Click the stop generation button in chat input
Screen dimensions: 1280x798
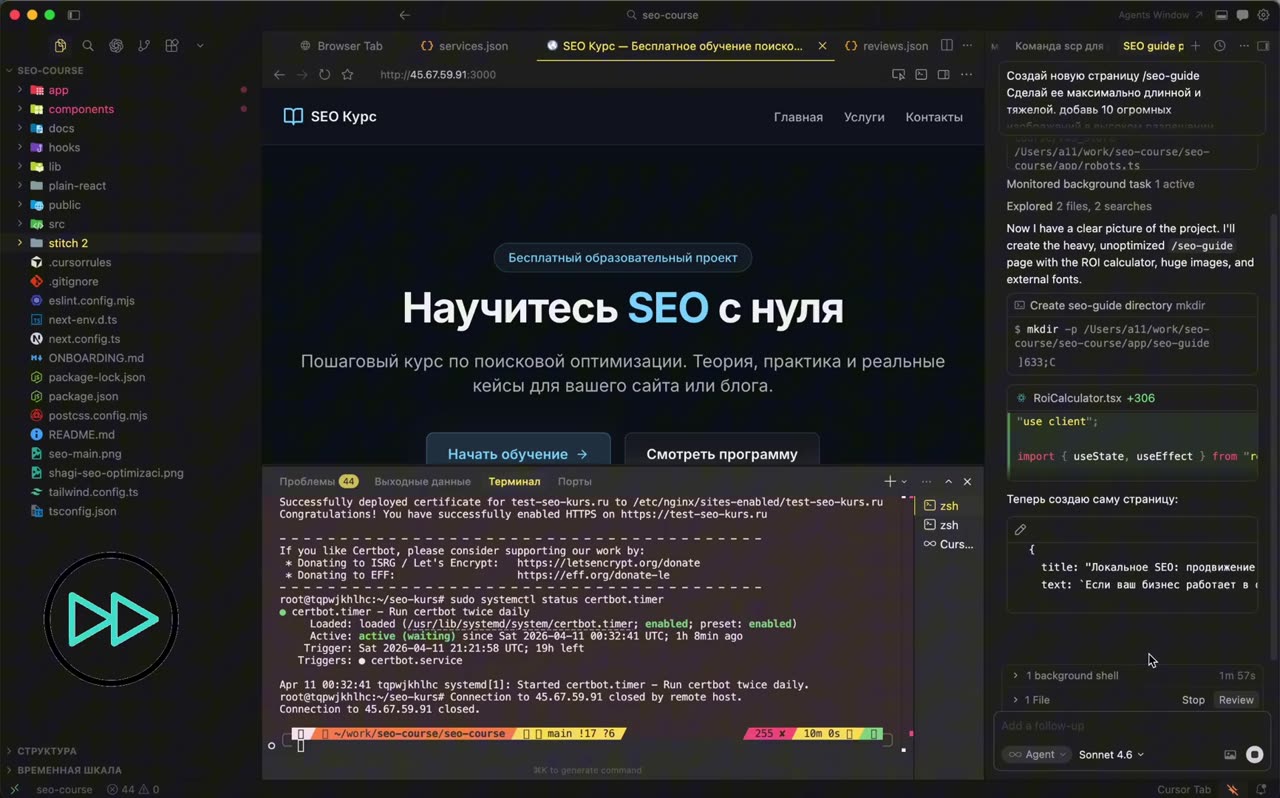(x=1254, y=755)
